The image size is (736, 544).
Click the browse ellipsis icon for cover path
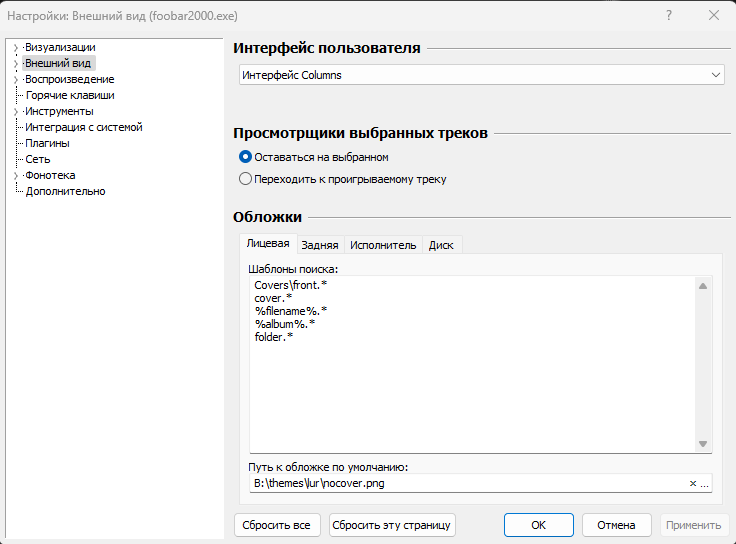704,484
